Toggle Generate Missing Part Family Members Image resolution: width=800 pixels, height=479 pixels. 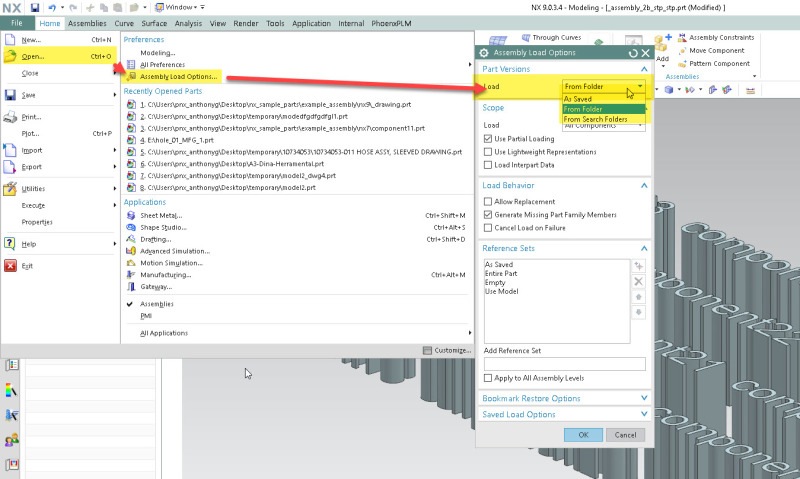(488, 215)
